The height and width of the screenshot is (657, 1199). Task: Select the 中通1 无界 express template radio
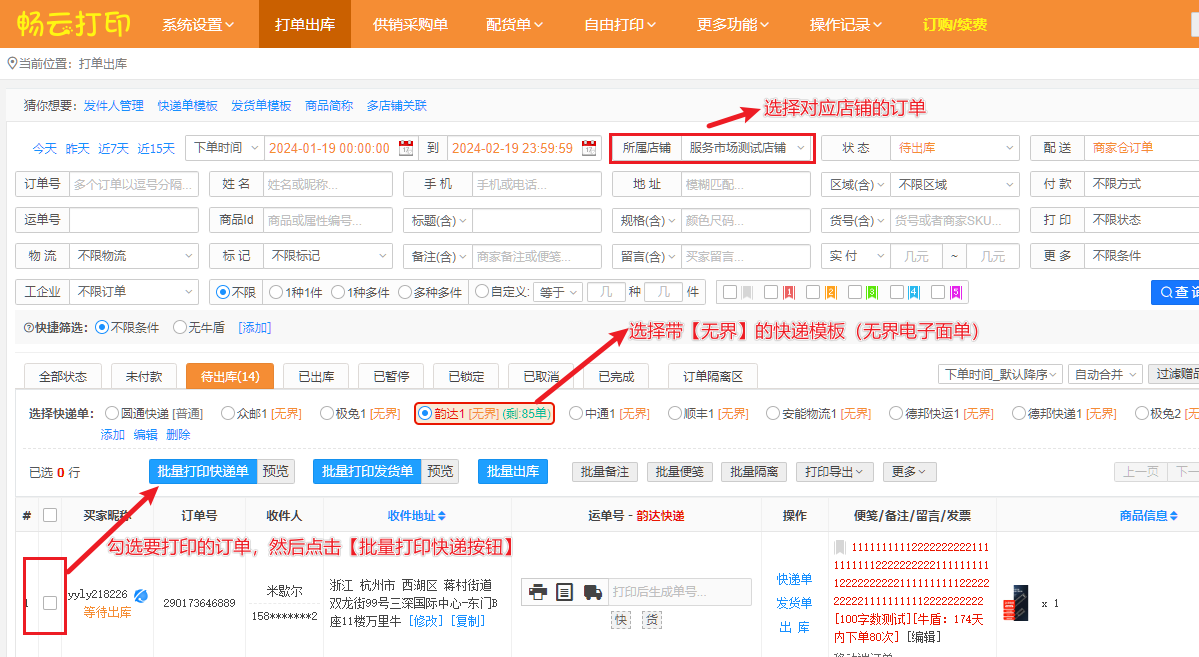[x=576, y=413]
